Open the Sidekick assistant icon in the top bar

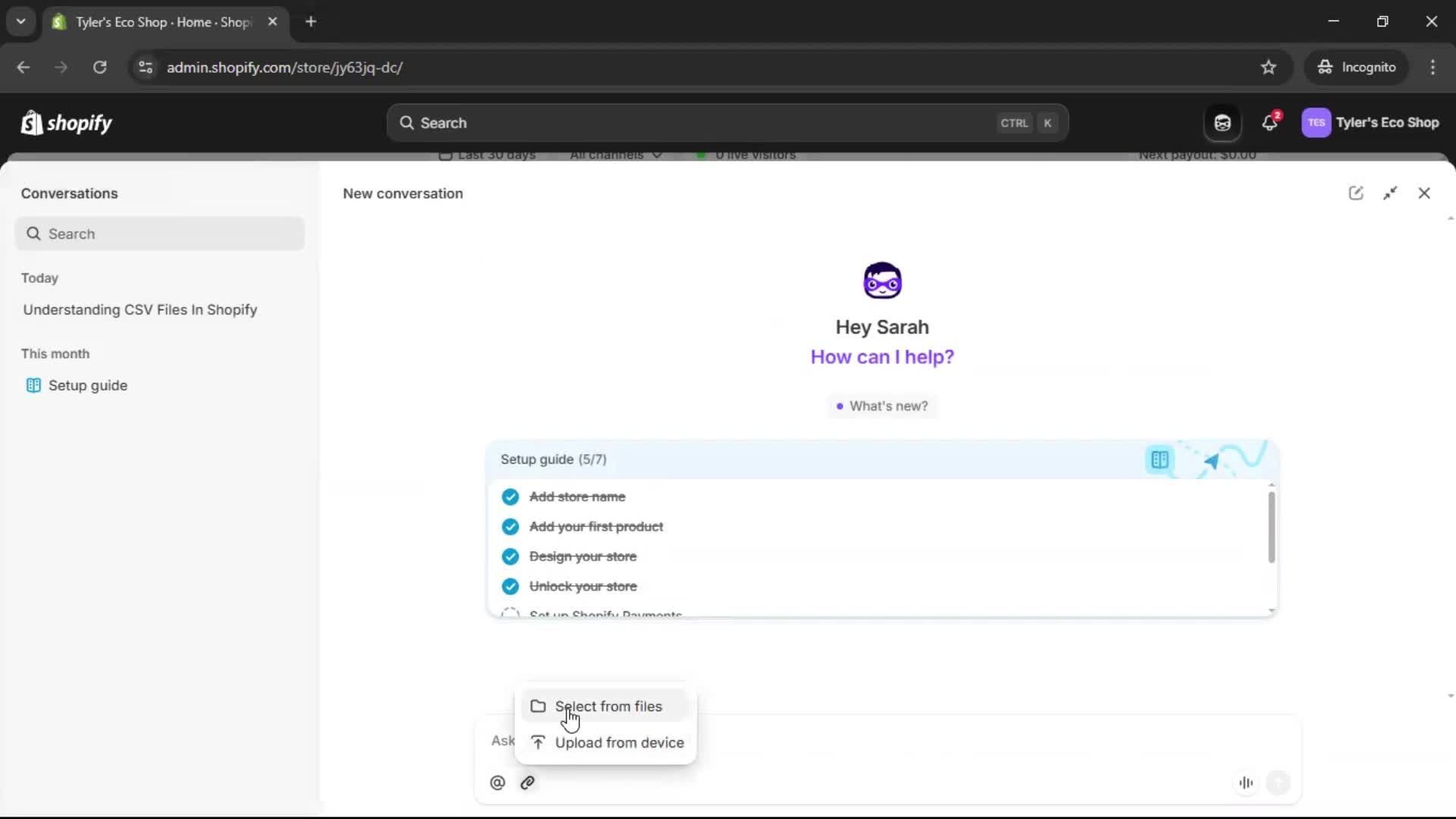pyautogui.click(x=1222, y=122)
